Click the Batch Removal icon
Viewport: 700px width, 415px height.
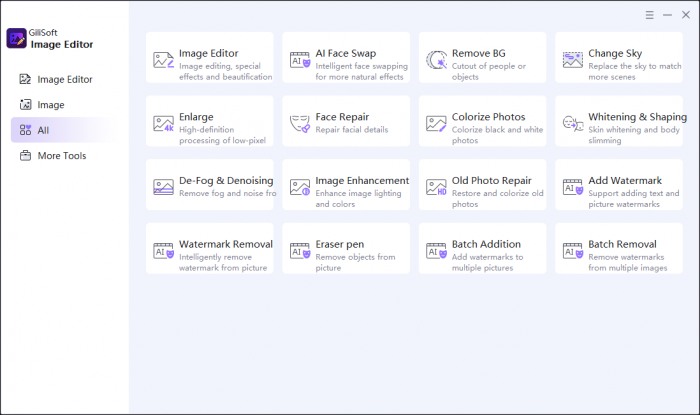tap(573, 251)
